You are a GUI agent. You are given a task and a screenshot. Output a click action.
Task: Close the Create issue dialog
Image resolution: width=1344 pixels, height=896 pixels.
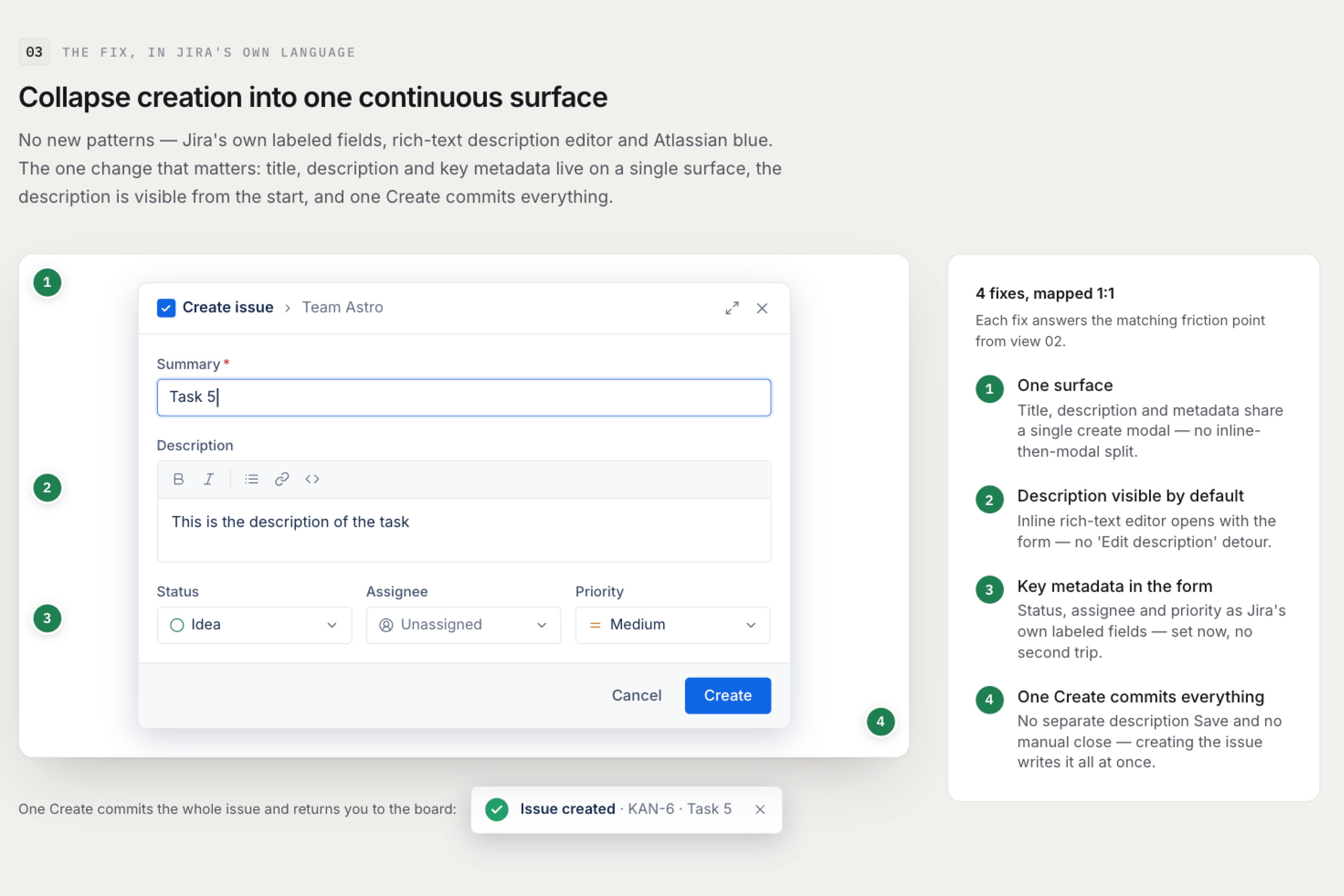point(762,308)
